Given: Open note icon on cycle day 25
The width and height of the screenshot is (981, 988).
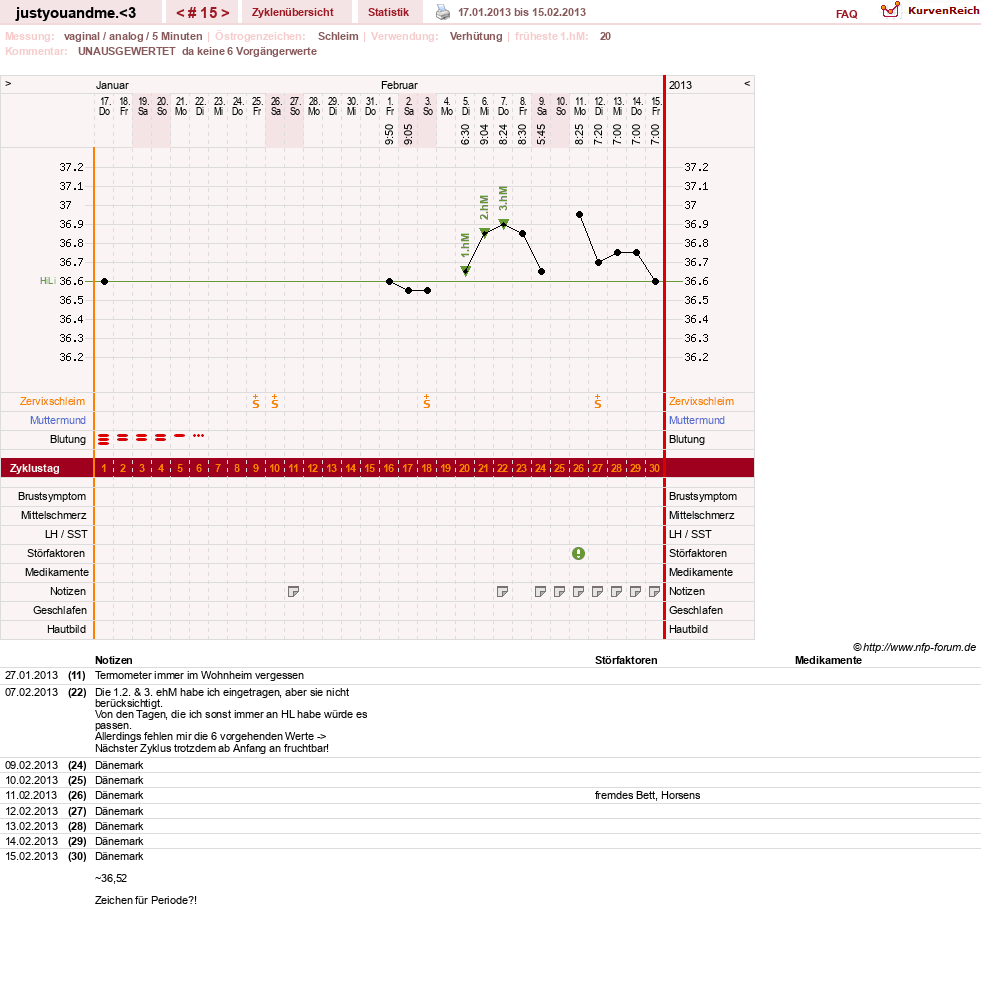Looking at the screenshot, I should [559, 592].
